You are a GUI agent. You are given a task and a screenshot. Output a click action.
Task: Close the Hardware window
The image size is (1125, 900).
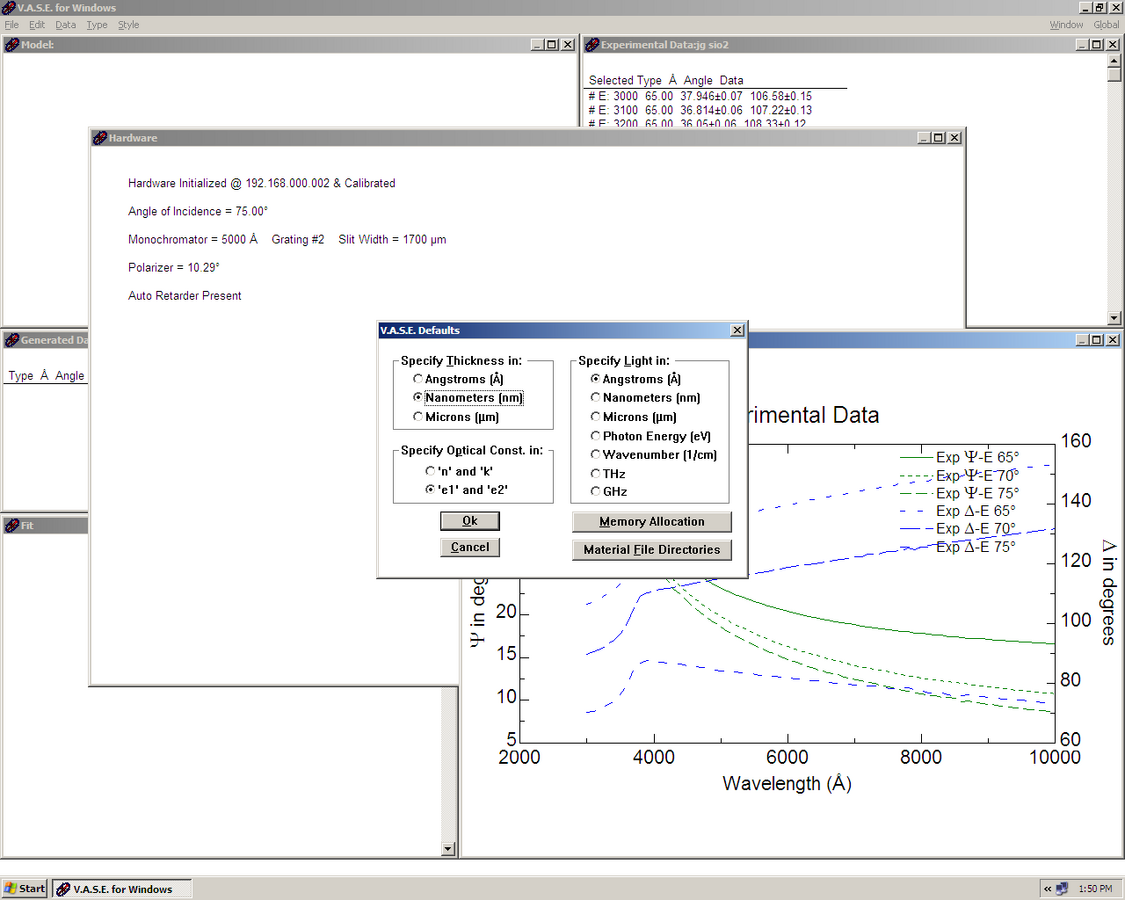(954, 138)
